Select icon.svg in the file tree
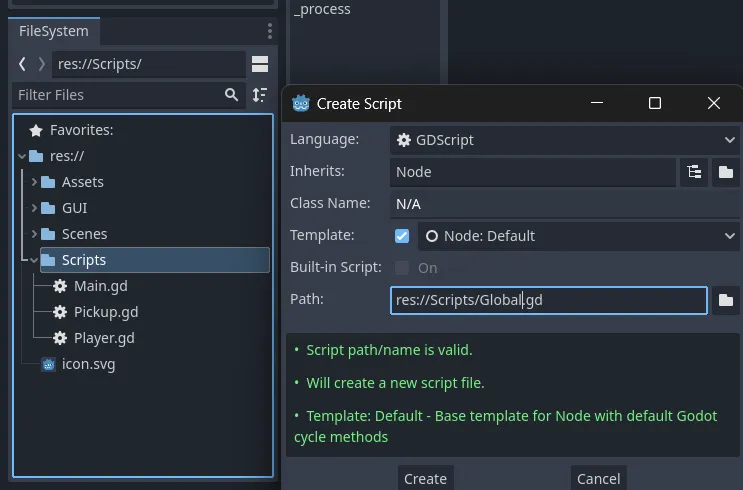Image resolution: width=743 pixels, height=490 pixels. pyautogui.click(x=89, y=364)
